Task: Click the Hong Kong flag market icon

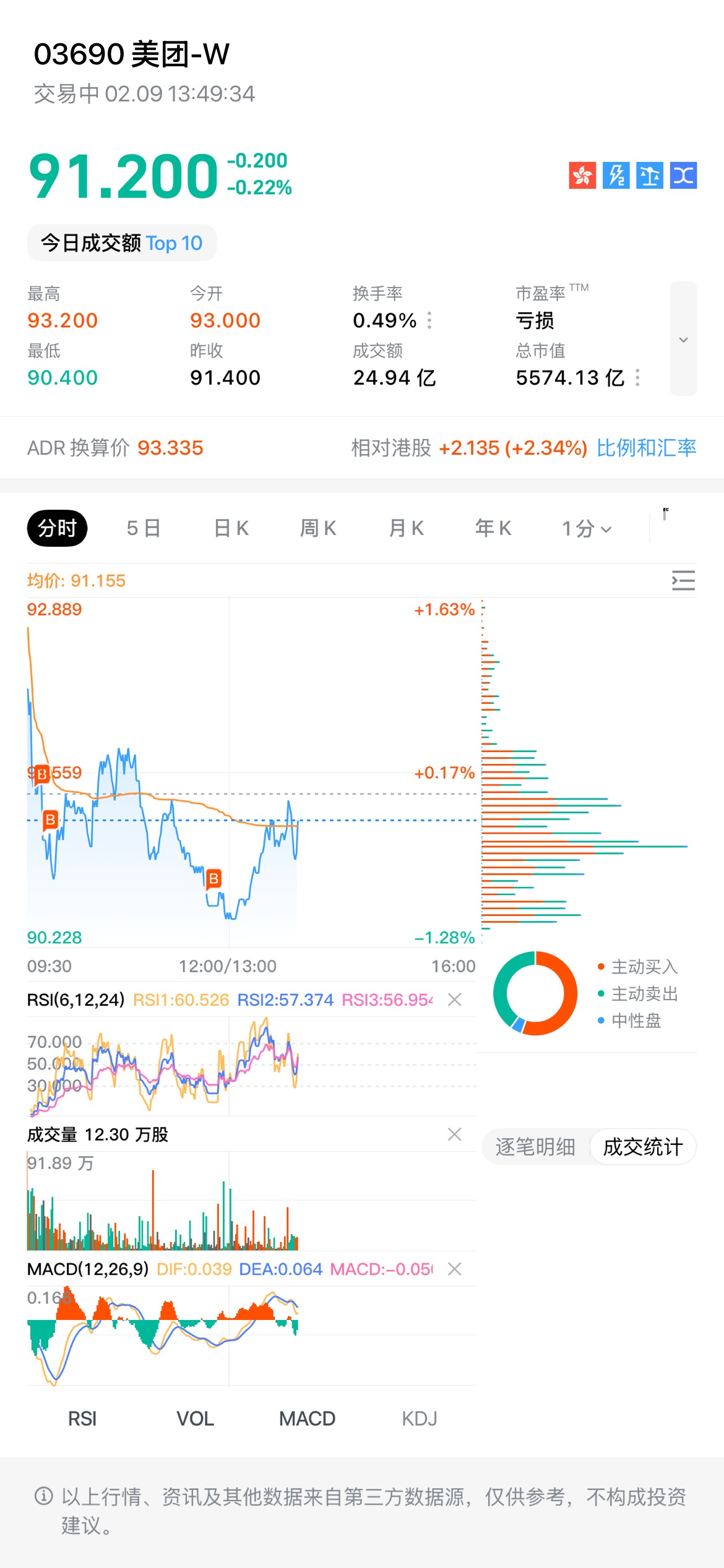Action: (x=582, y=176)
